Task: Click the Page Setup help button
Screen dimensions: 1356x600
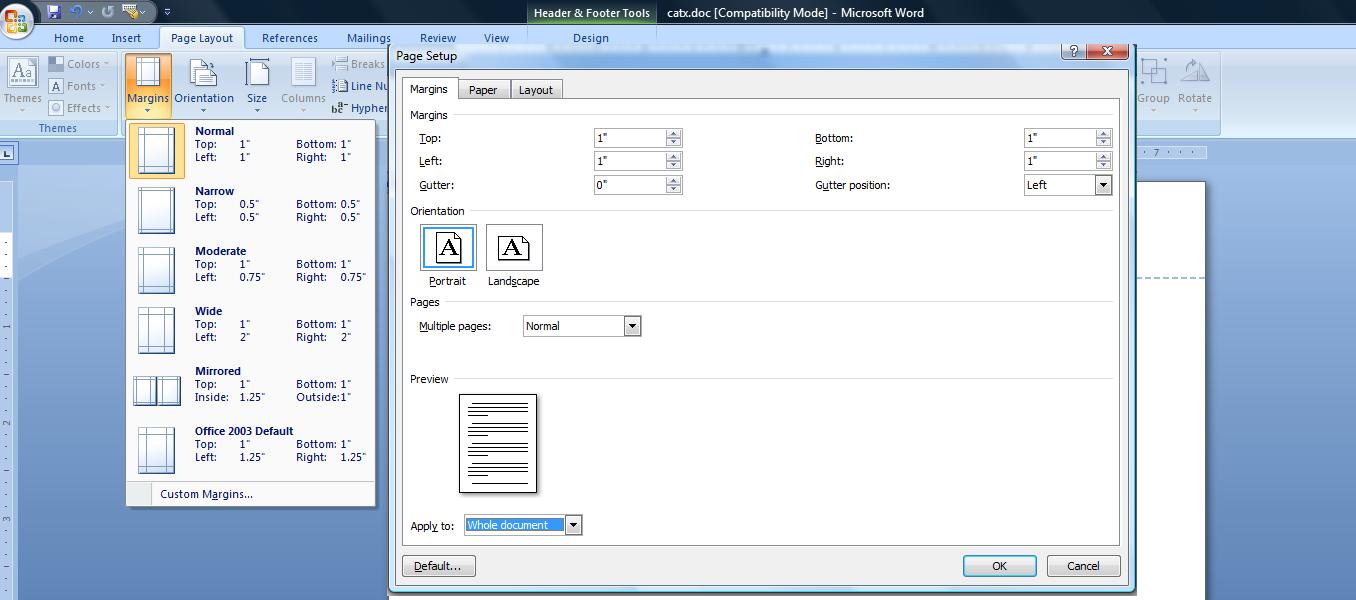Action: pos(1073,52)
